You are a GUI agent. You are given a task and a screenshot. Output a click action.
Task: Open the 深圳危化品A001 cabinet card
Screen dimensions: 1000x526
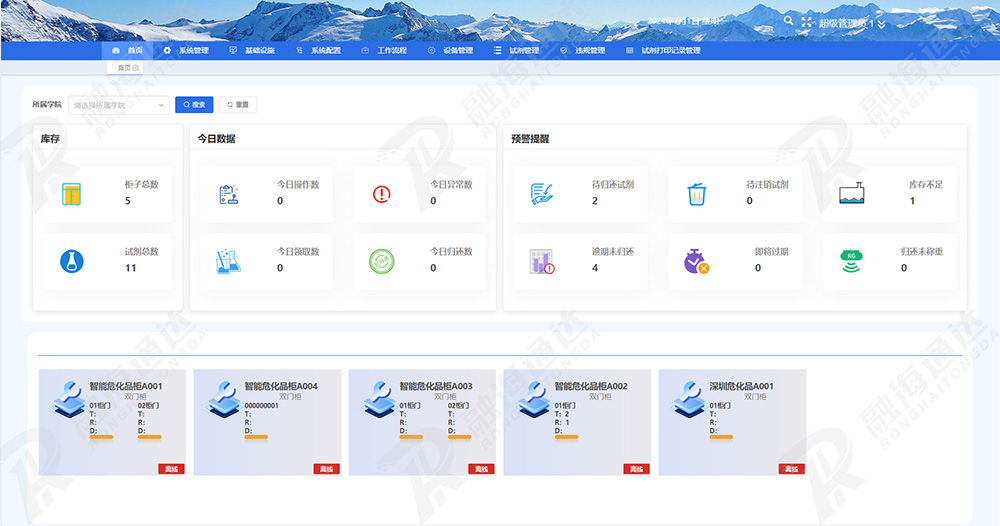(x=732, y=423)
